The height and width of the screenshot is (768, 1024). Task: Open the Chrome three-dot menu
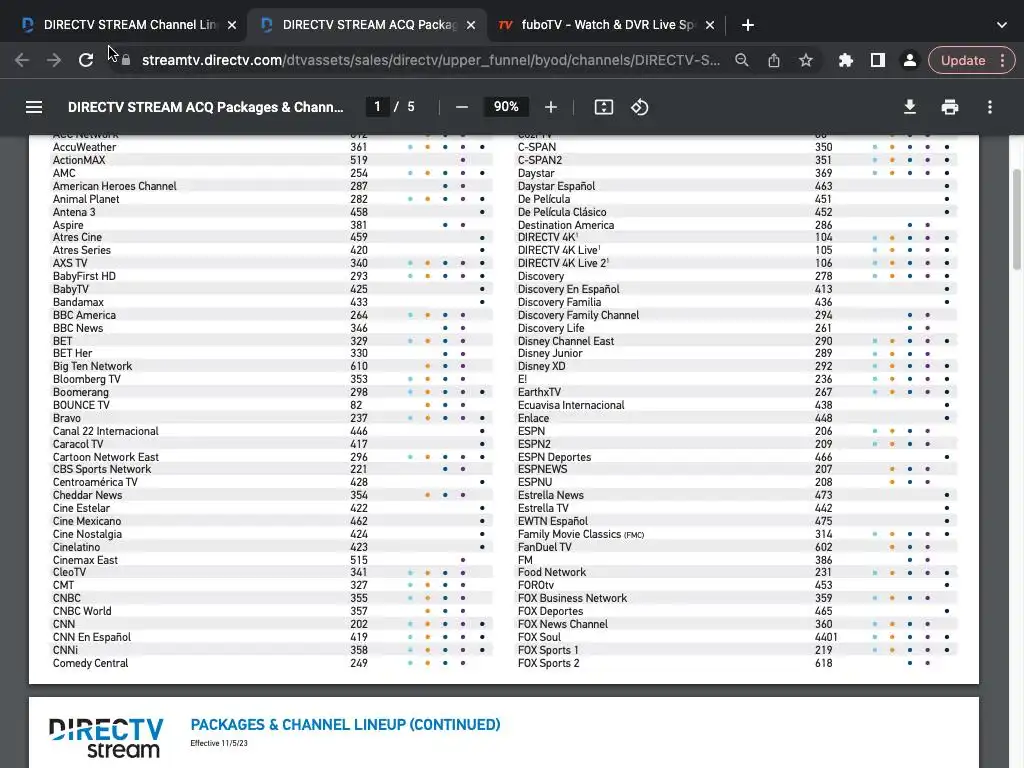[1002, 60]
